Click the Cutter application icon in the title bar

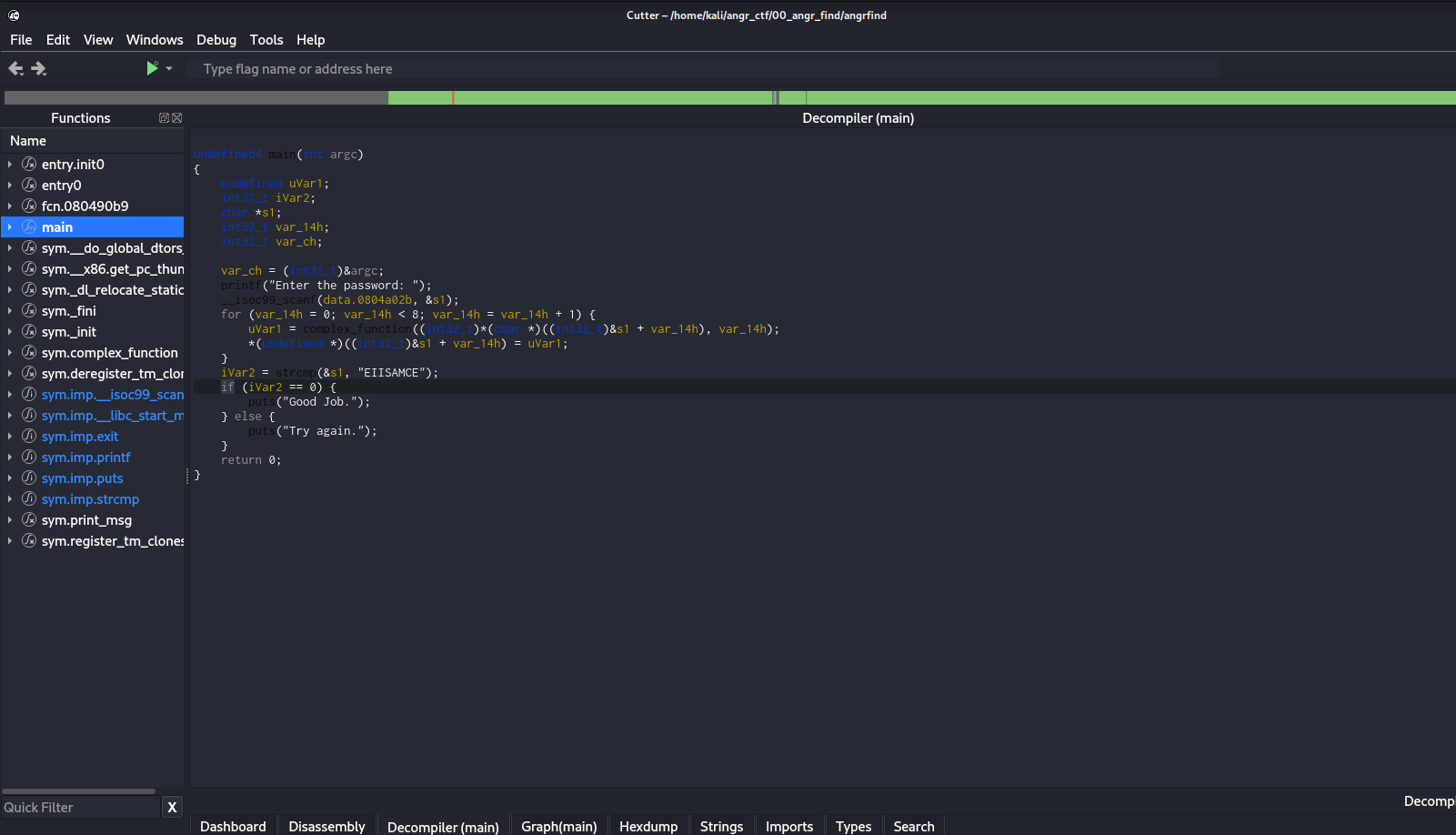pos(14,15)
